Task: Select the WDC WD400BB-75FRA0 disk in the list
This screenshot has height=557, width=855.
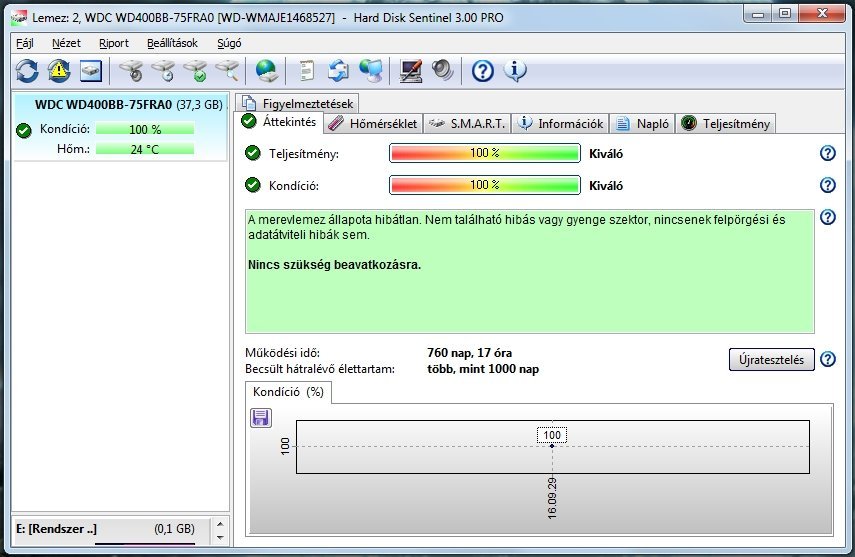Action: (120, 127)
